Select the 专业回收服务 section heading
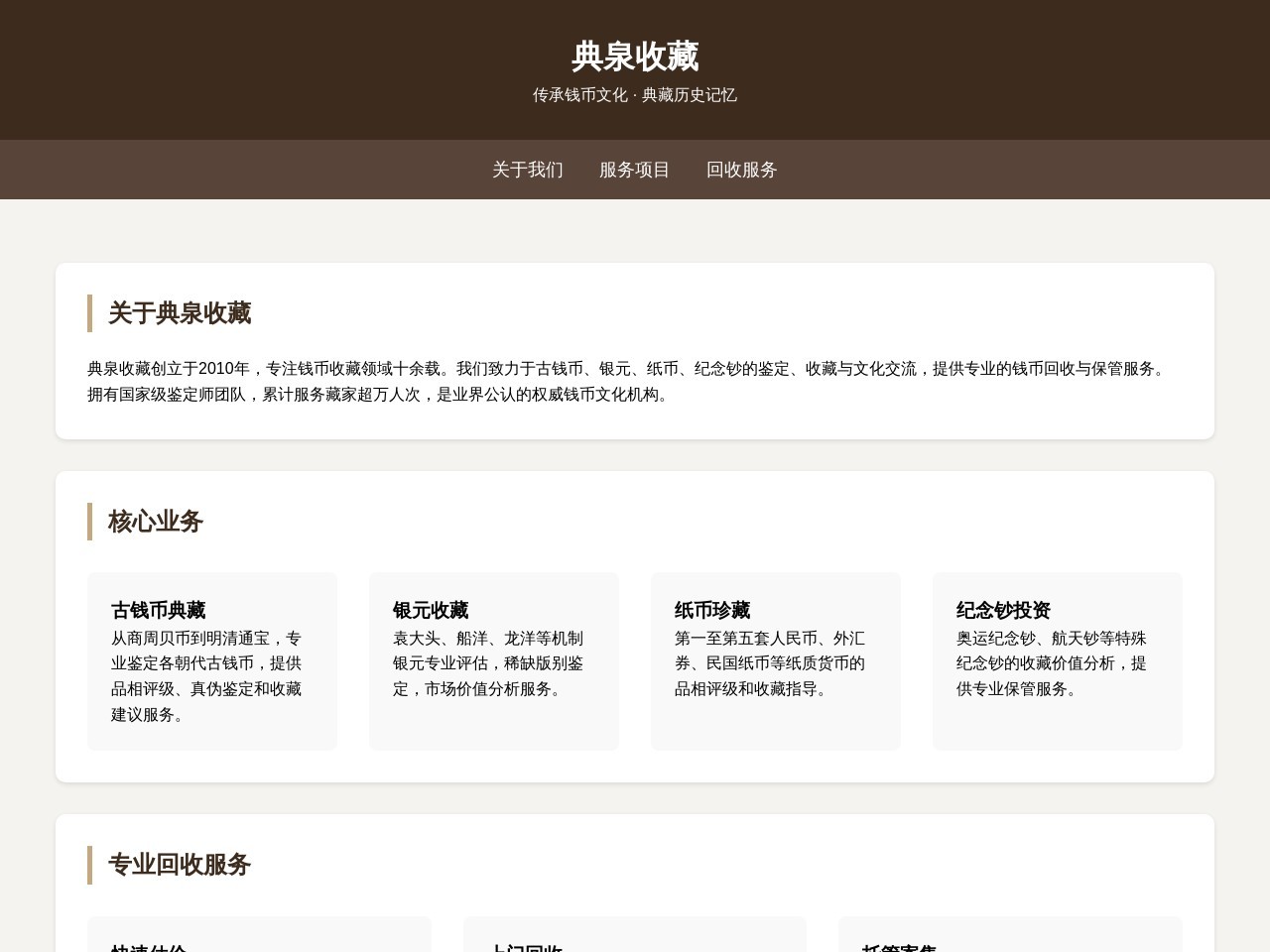Image resolution: width=1270 pixels, height=952 pixels. (178, 865)
